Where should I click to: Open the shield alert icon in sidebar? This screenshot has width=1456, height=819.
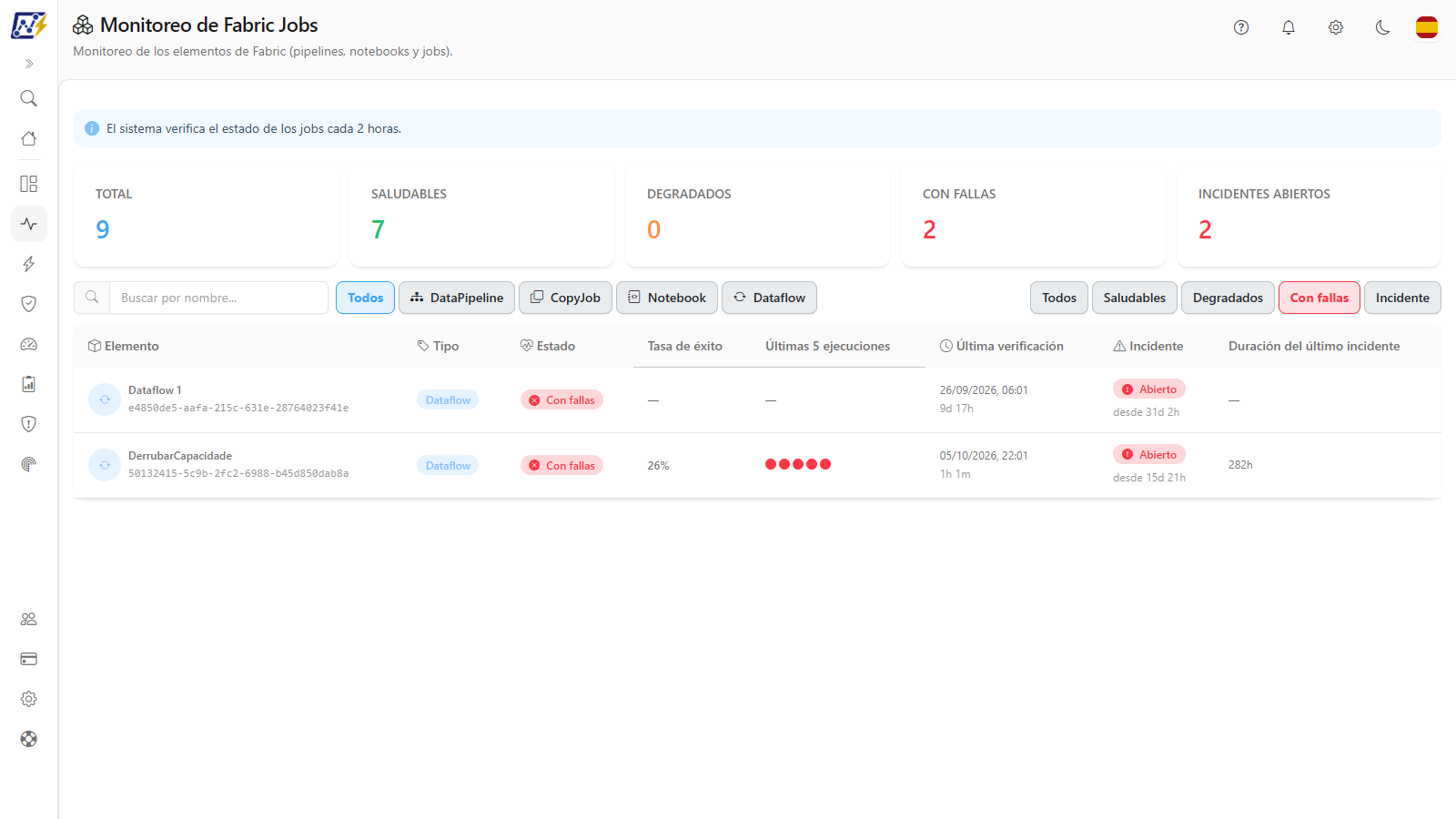(x=29, y=424)
